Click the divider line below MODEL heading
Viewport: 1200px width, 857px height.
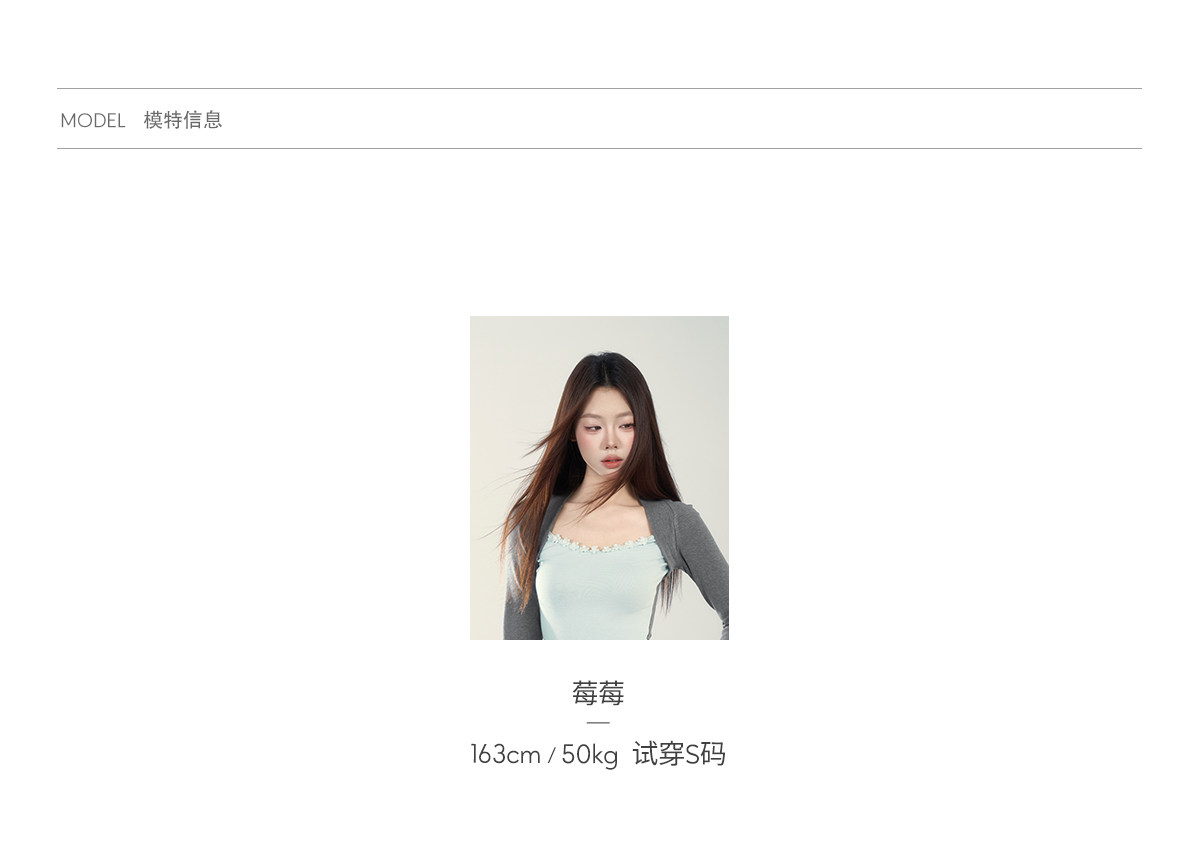[599, 149]
